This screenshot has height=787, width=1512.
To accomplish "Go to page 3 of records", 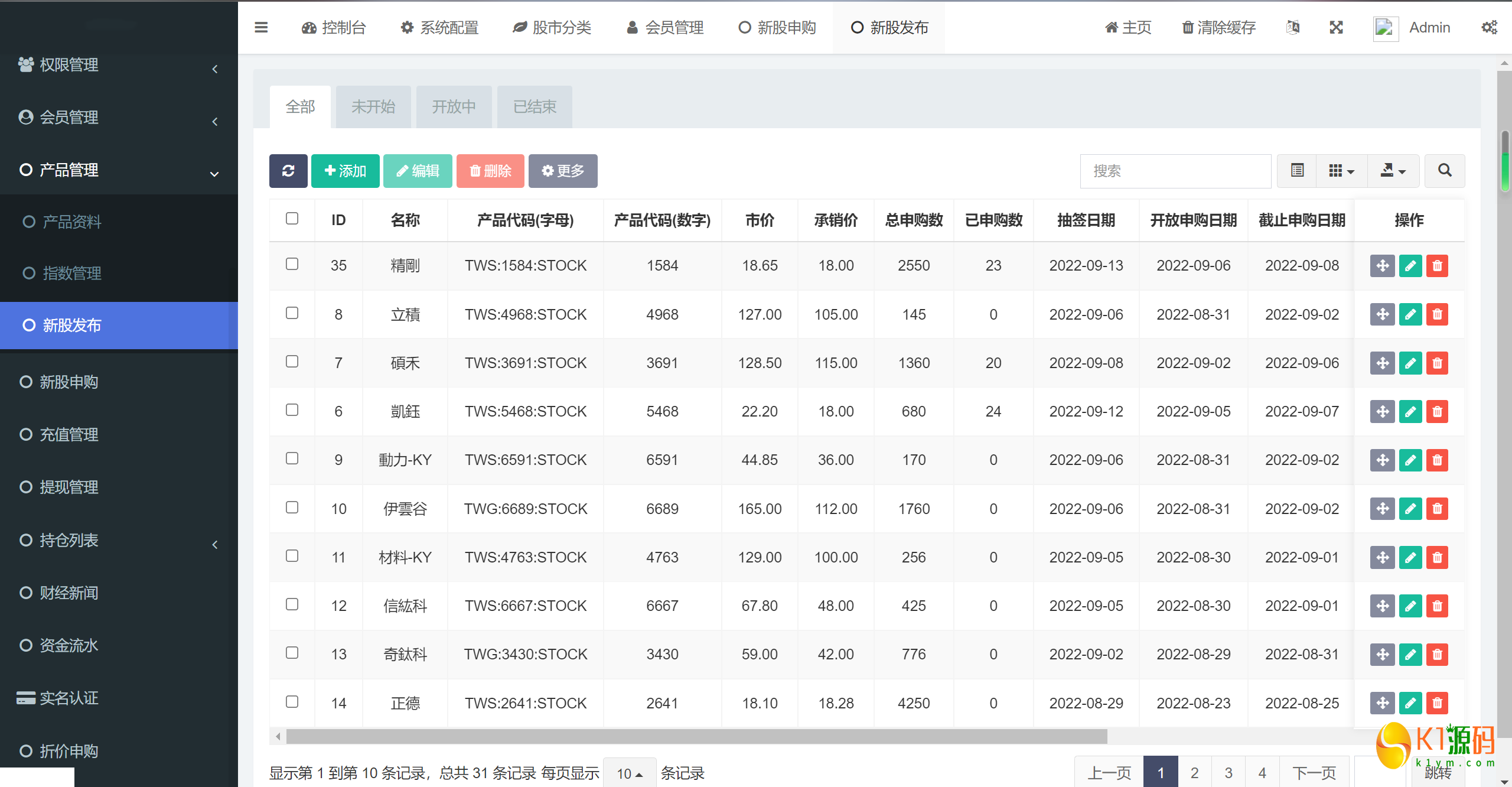I will pos(1228,773).
